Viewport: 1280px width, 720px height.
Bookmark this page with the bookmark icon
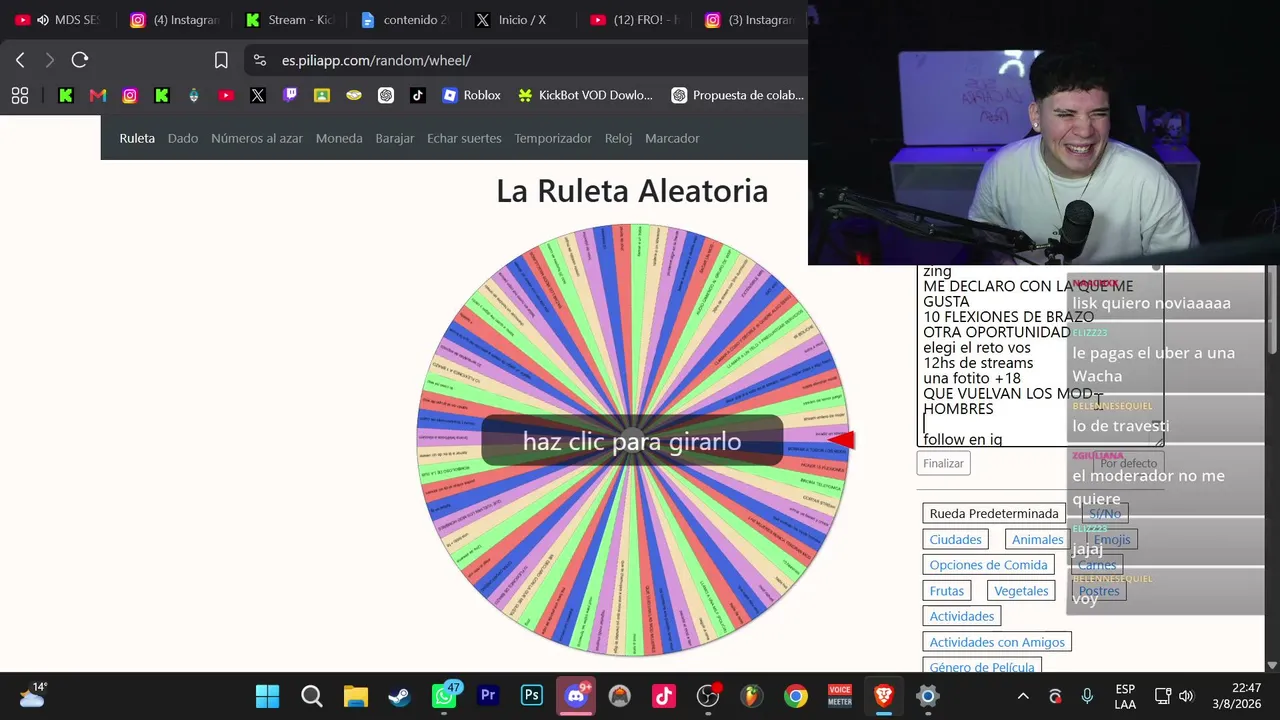pos(221,60)
